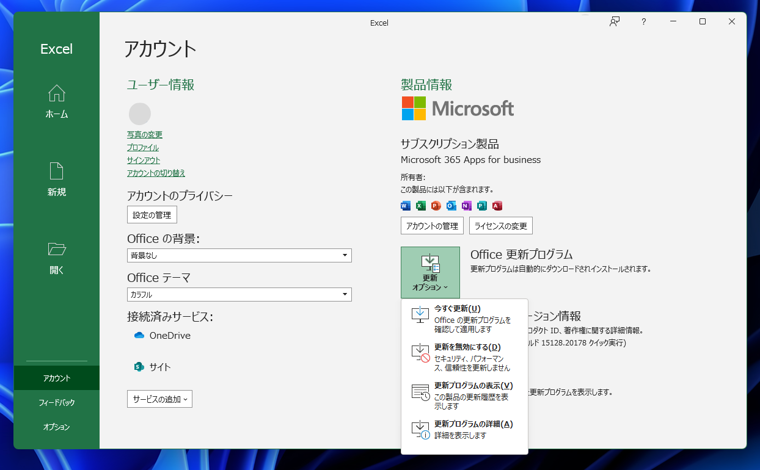Select アカウント tab in sidebar

pos(57,378)
